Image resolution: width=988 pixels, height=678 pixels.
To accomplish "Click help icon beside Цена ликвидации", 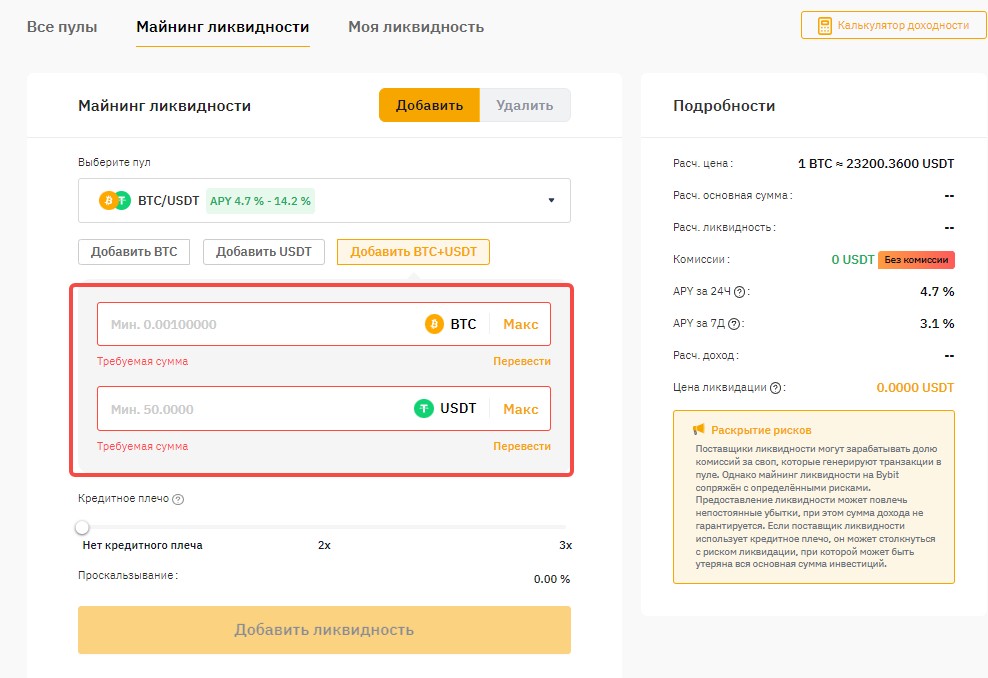I will [775, 388].
